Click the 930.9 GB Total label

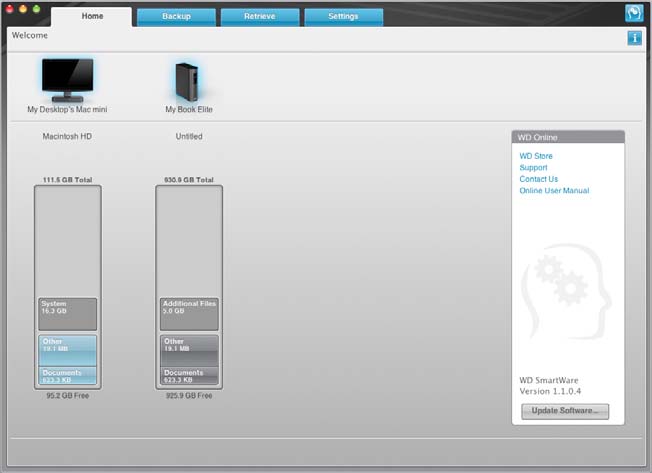[189, 180]
